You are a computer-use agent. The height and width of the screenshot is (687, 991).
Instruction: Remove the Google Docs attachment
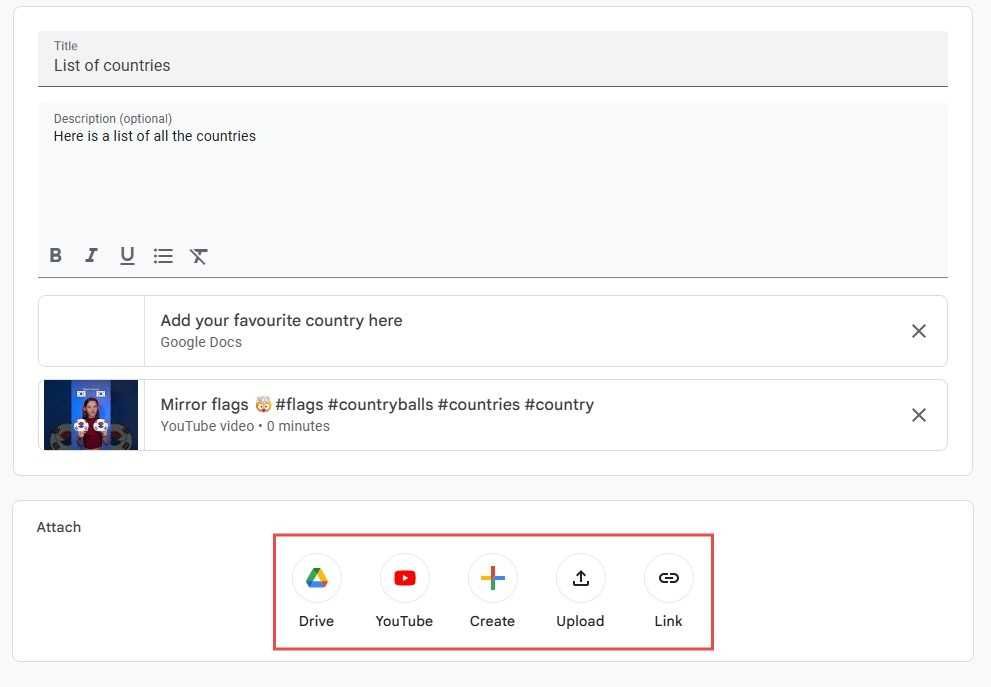point(919,331)
